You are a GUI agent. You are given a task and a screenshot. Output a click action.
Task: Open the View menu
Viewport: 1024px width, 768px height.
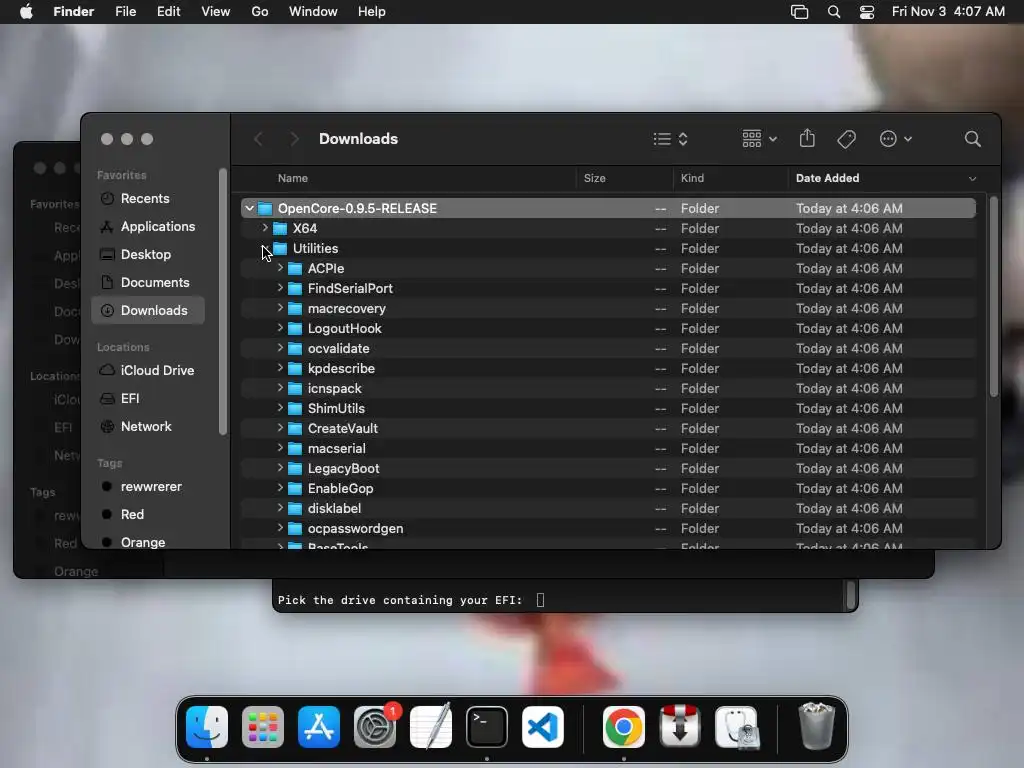[216, 12]
